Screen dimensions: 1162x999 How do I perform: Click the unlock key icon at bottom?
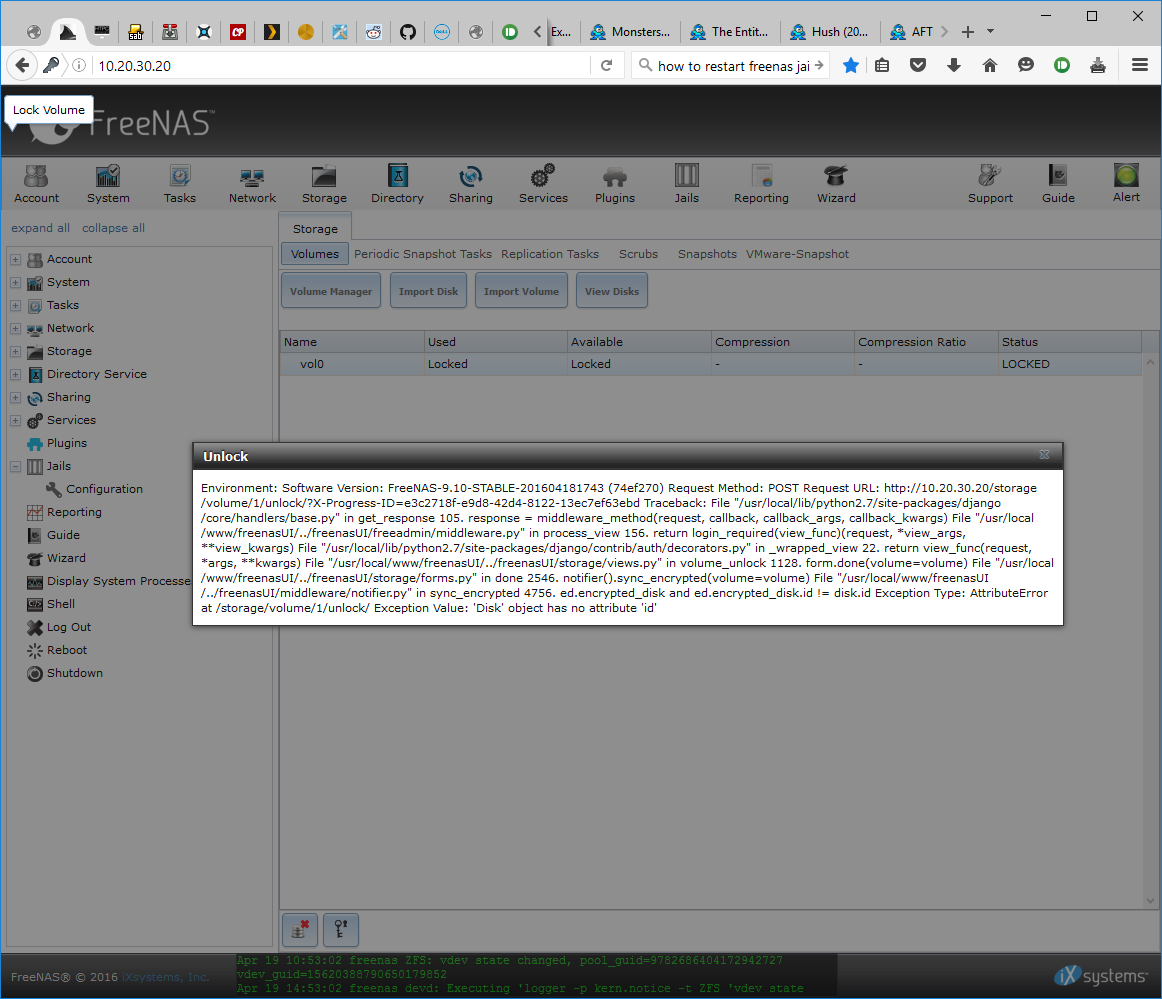pyautogui.click(x=341, y=929)
